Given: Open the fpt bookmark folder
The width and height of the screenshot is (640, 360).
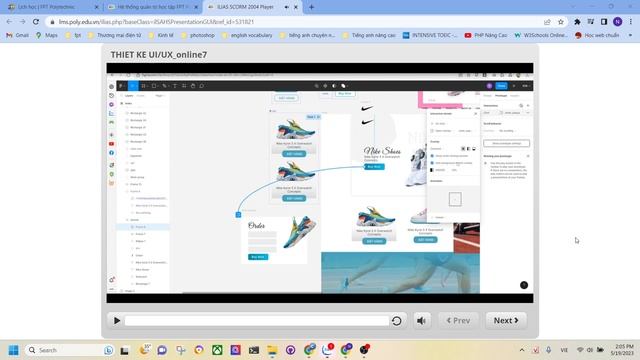Looking at the screenshot, I should [73, 36].
